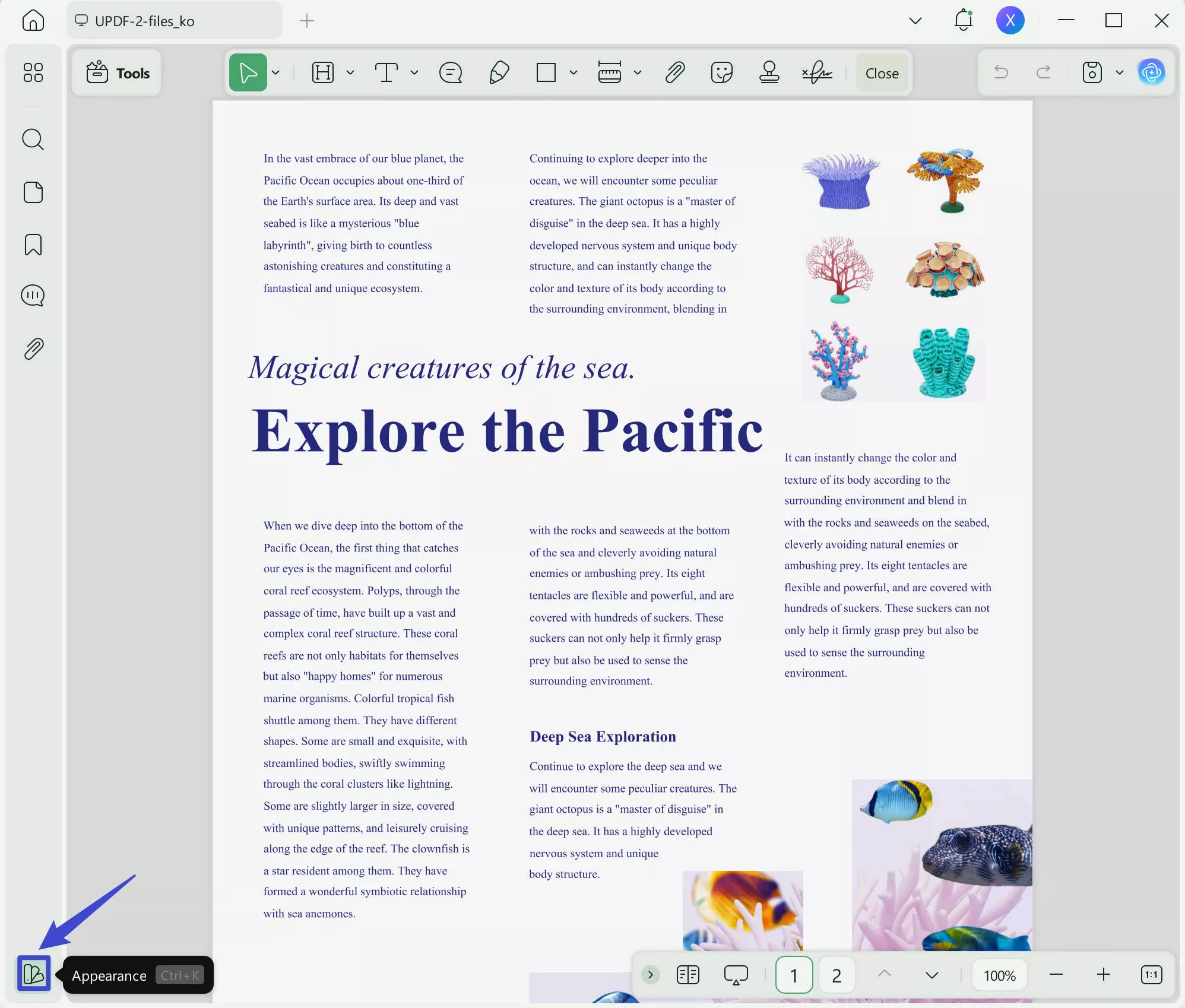1185x1008 pixels.
Task: Switch to the UPDF-2-files_ko tab
Action: (175, 21)
